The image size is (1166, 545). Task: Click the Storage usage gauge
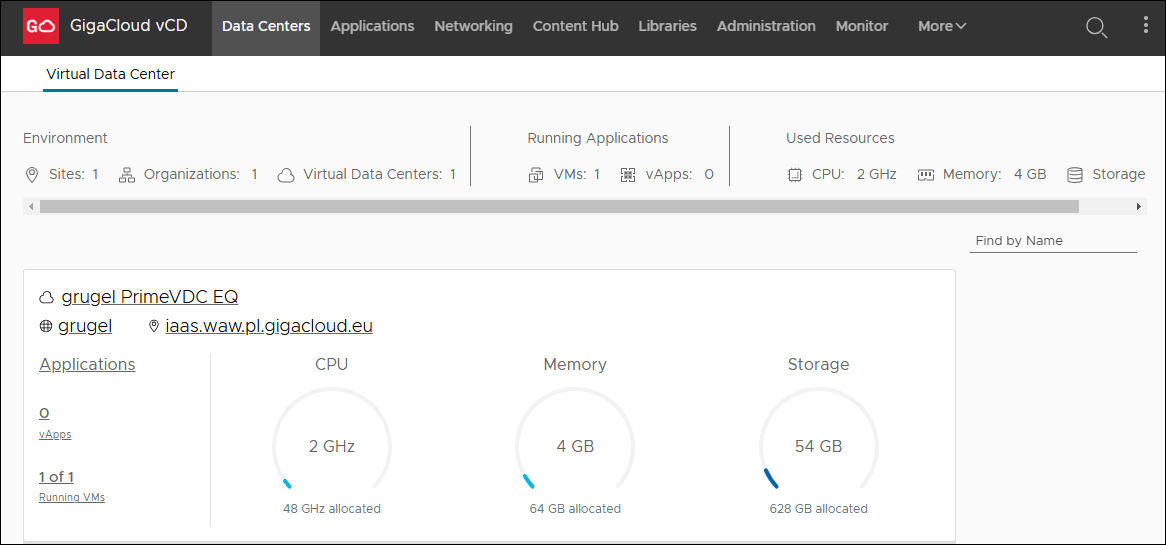[x=818, y=446]
